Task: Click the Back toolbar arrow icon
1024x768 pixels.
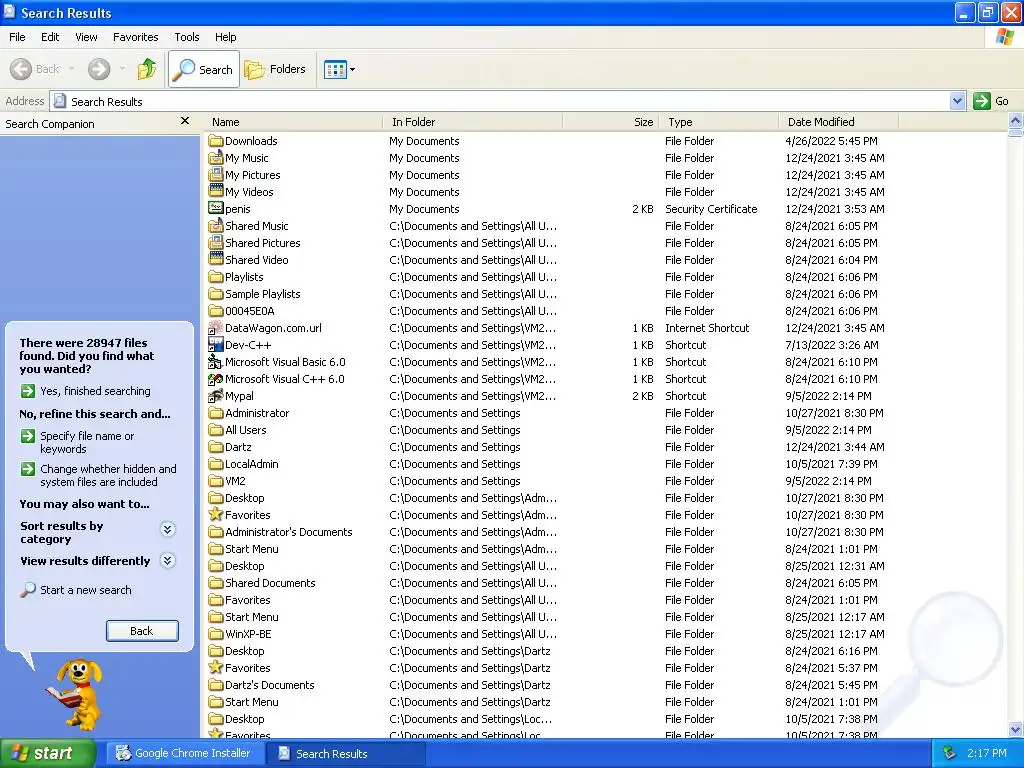Action: 21,69
